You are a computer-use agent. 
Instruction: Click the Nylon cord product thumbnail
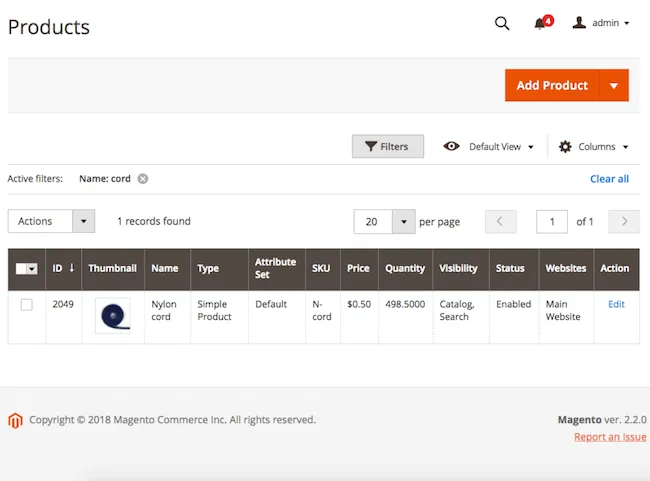tap(113, 315)
